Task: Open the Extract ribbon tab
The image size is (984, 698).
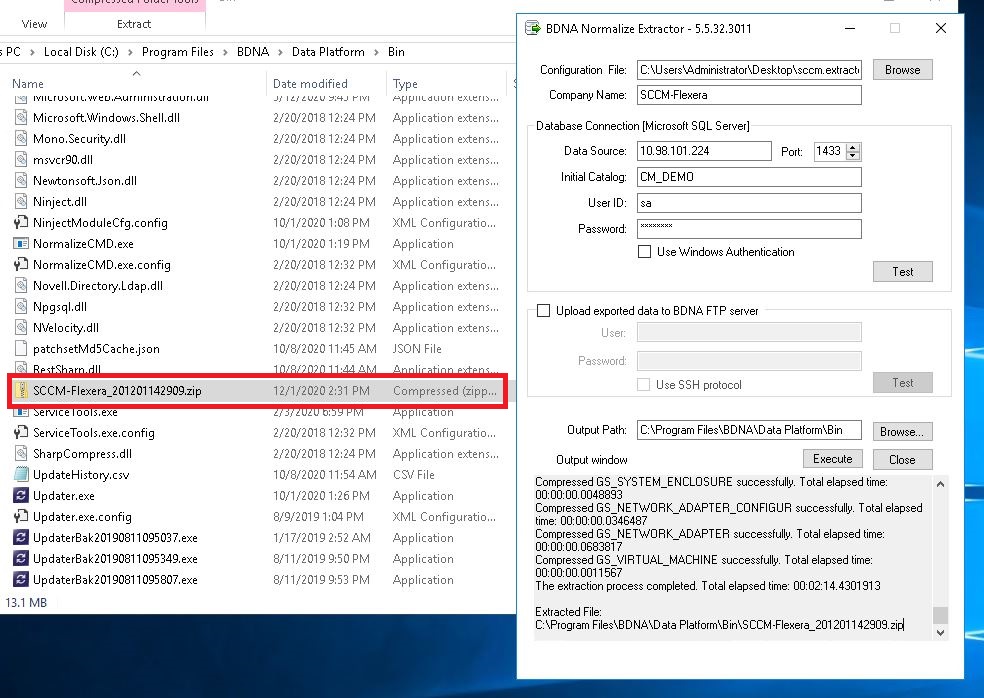Action: click(134, 24)
